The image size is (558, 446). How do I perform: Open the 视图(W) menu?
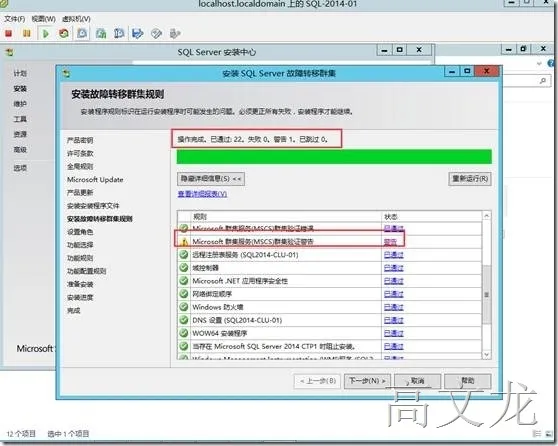click(x=43, y=19)
